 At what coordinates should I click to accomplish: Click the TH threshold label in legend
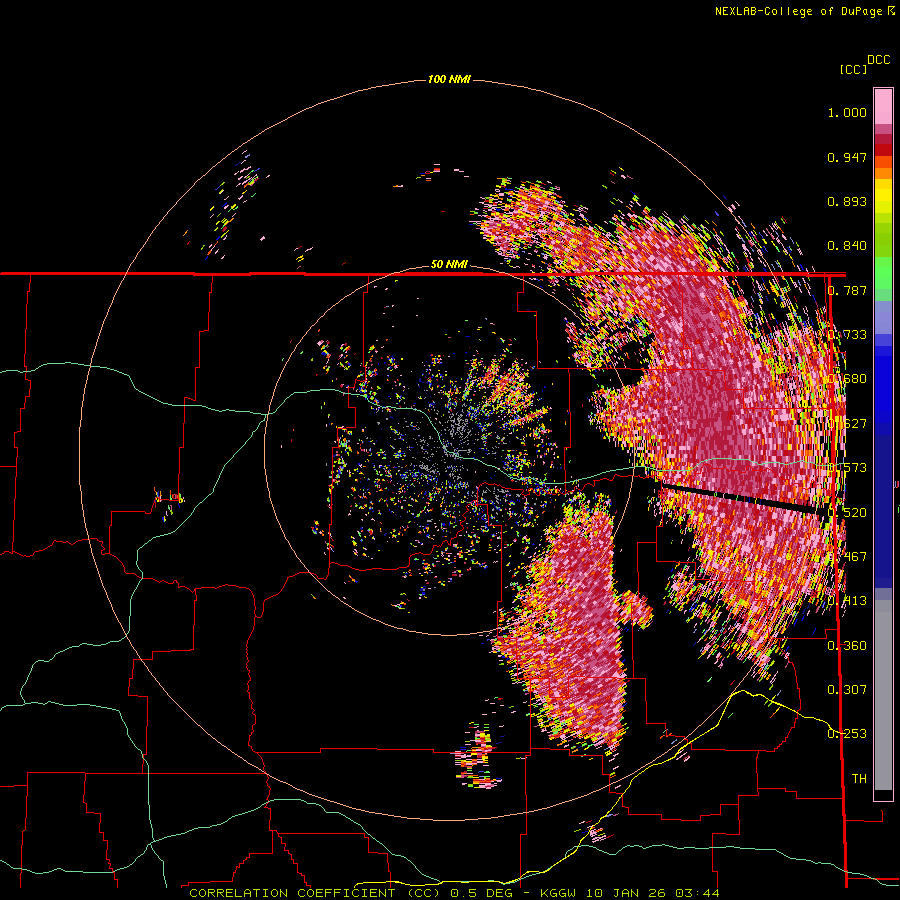click(859, 778)
